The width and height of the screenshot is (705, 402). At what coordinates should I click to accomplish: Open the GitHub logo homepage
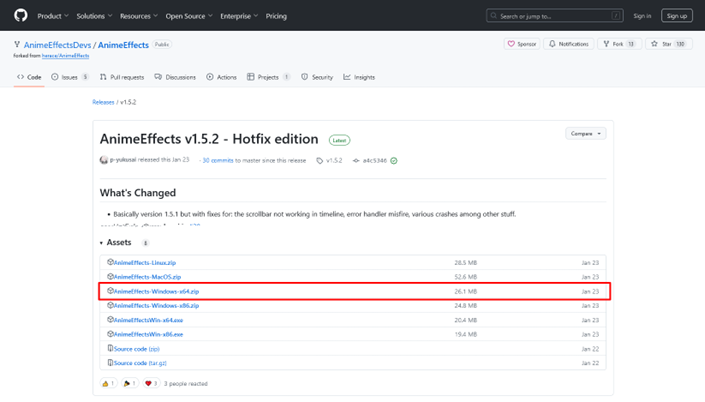pos(21,16)
